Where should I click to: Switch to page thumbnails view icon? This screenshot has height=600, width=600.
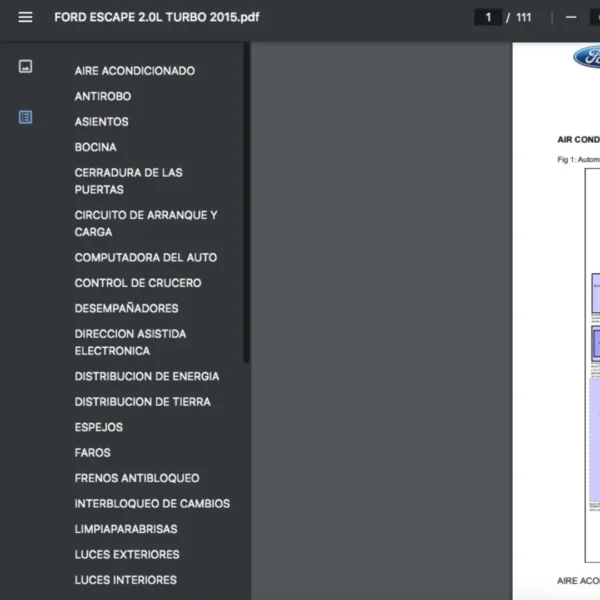point(25,67)
